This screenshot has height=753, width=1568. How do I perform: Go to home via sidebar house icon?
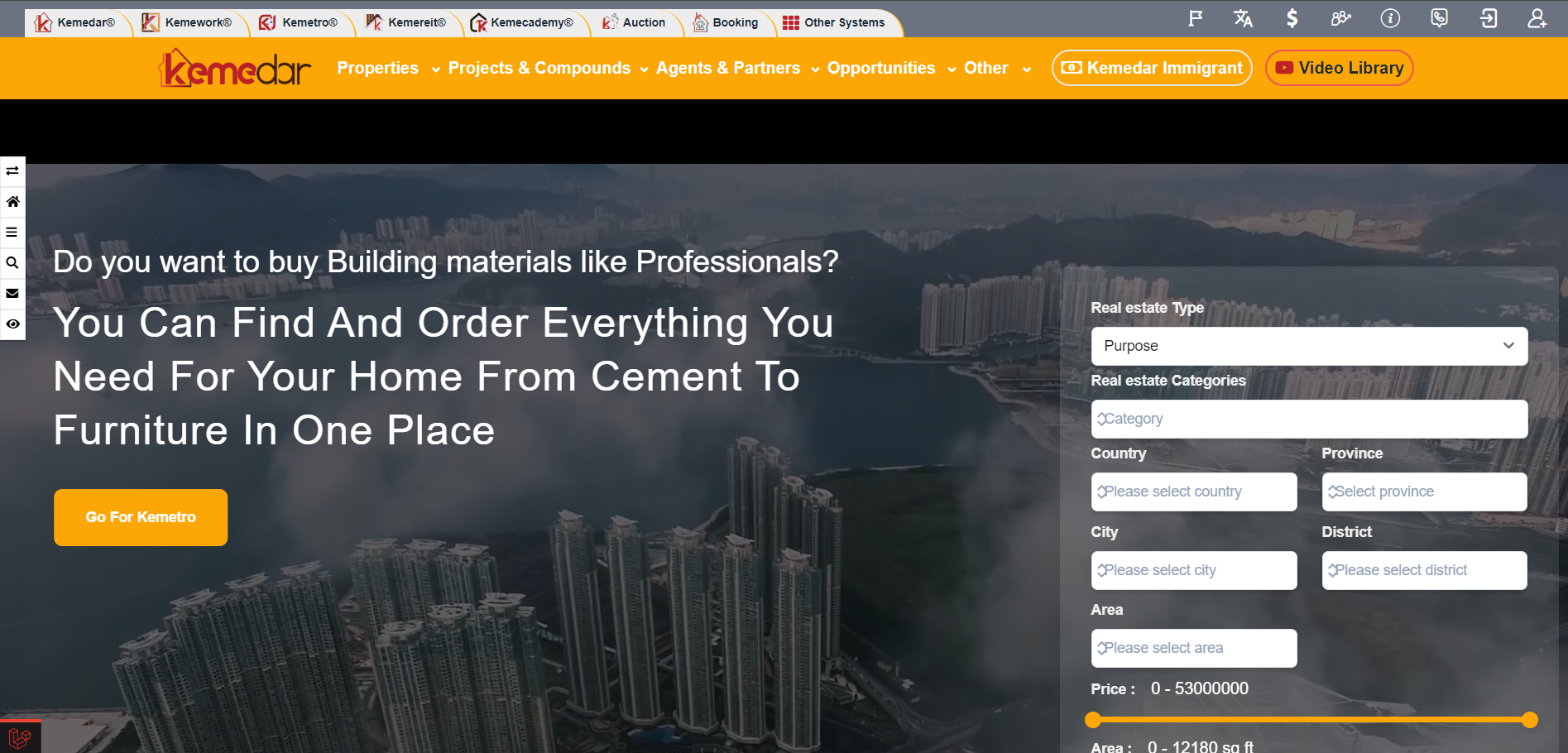(12, 202)
